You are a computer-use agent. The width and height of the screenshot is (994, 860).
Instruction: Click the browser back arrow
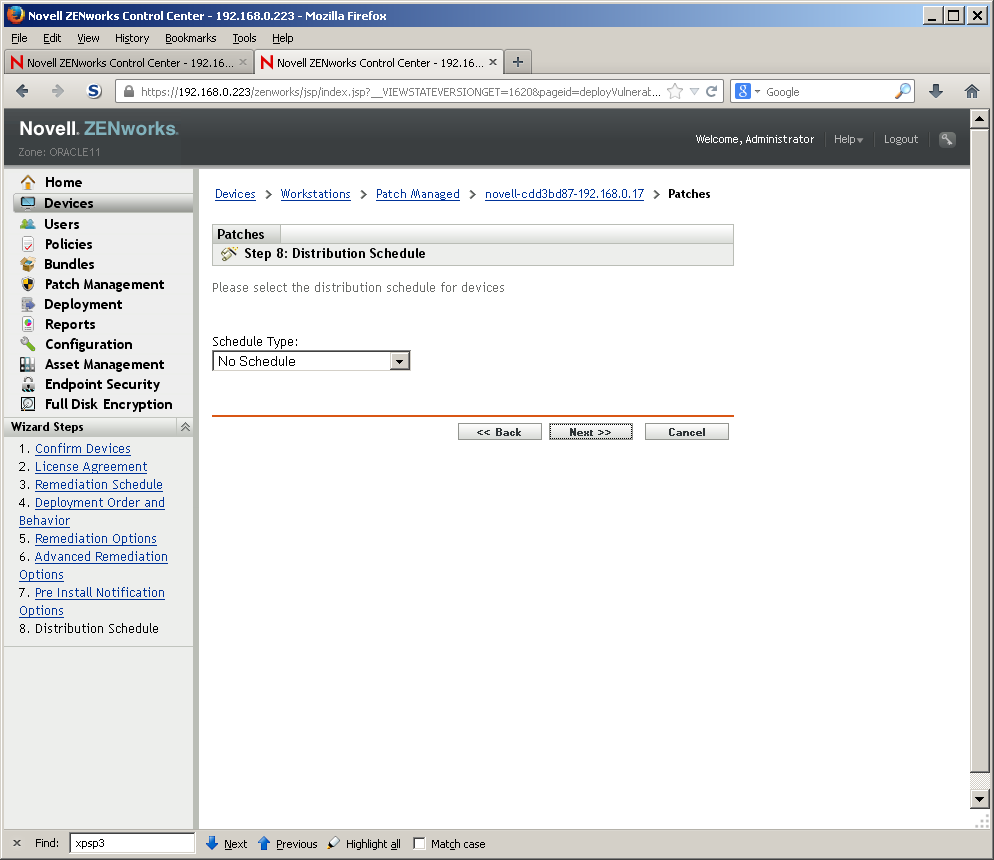click(x=22, y=91)
